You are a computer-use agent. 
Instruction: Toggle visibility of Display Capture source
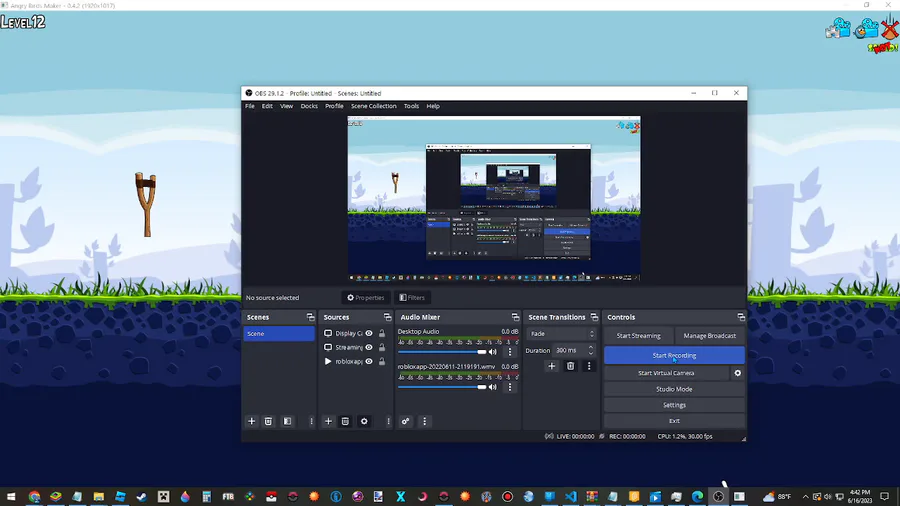(x=369, y=333)
